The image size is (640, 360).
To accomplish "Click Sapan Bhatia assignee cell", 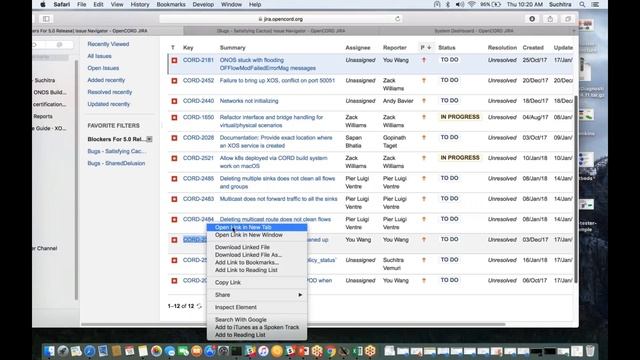I will [353, 142].
